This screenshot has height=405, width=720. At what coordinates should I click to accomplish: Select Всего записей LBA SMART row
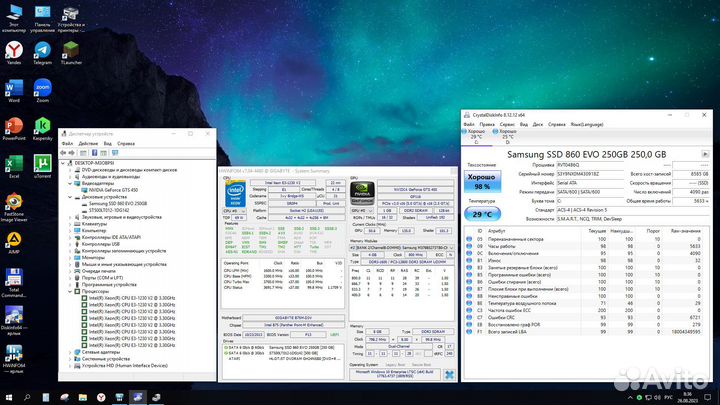pyautogui.click(x=584, y=332)
